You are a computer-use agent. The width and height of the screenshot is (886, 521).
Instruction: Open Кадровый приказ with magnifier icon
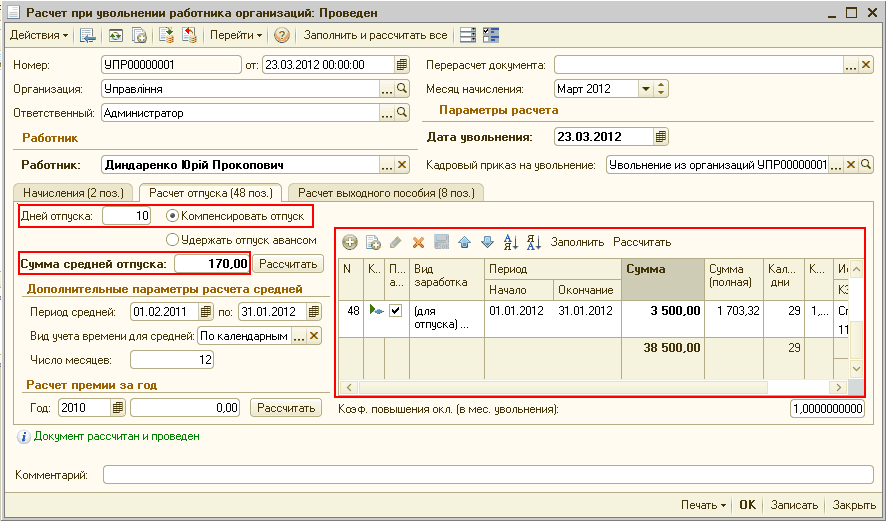866,165
